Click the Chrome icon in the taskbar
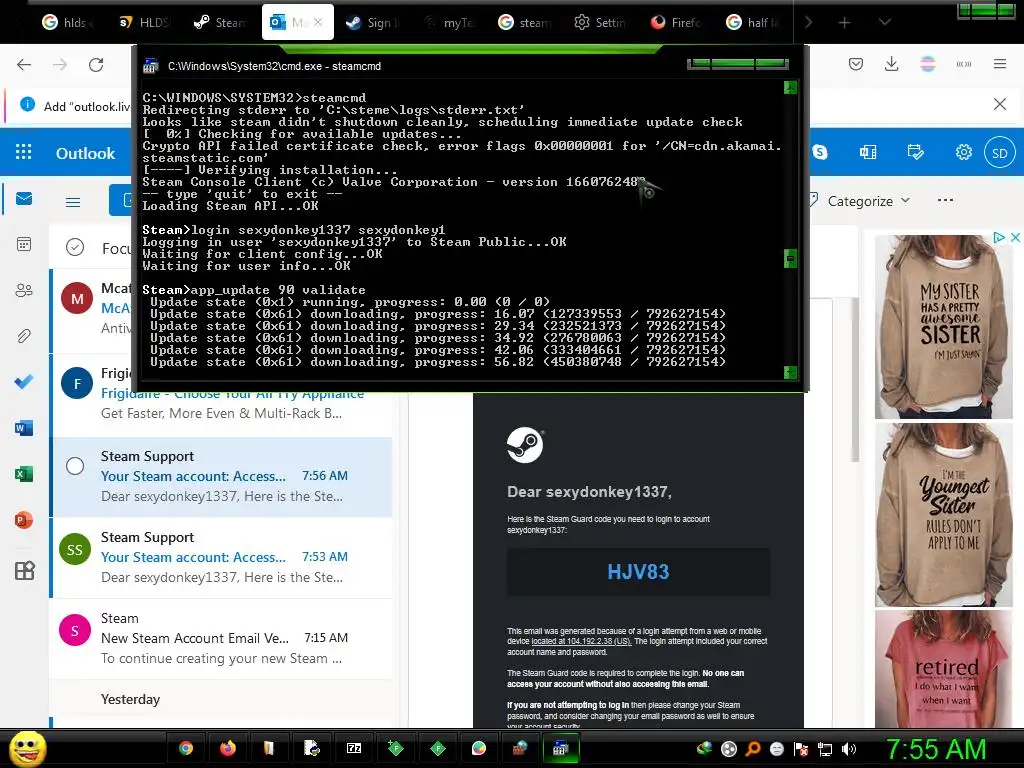 click(x=185, y=748)
